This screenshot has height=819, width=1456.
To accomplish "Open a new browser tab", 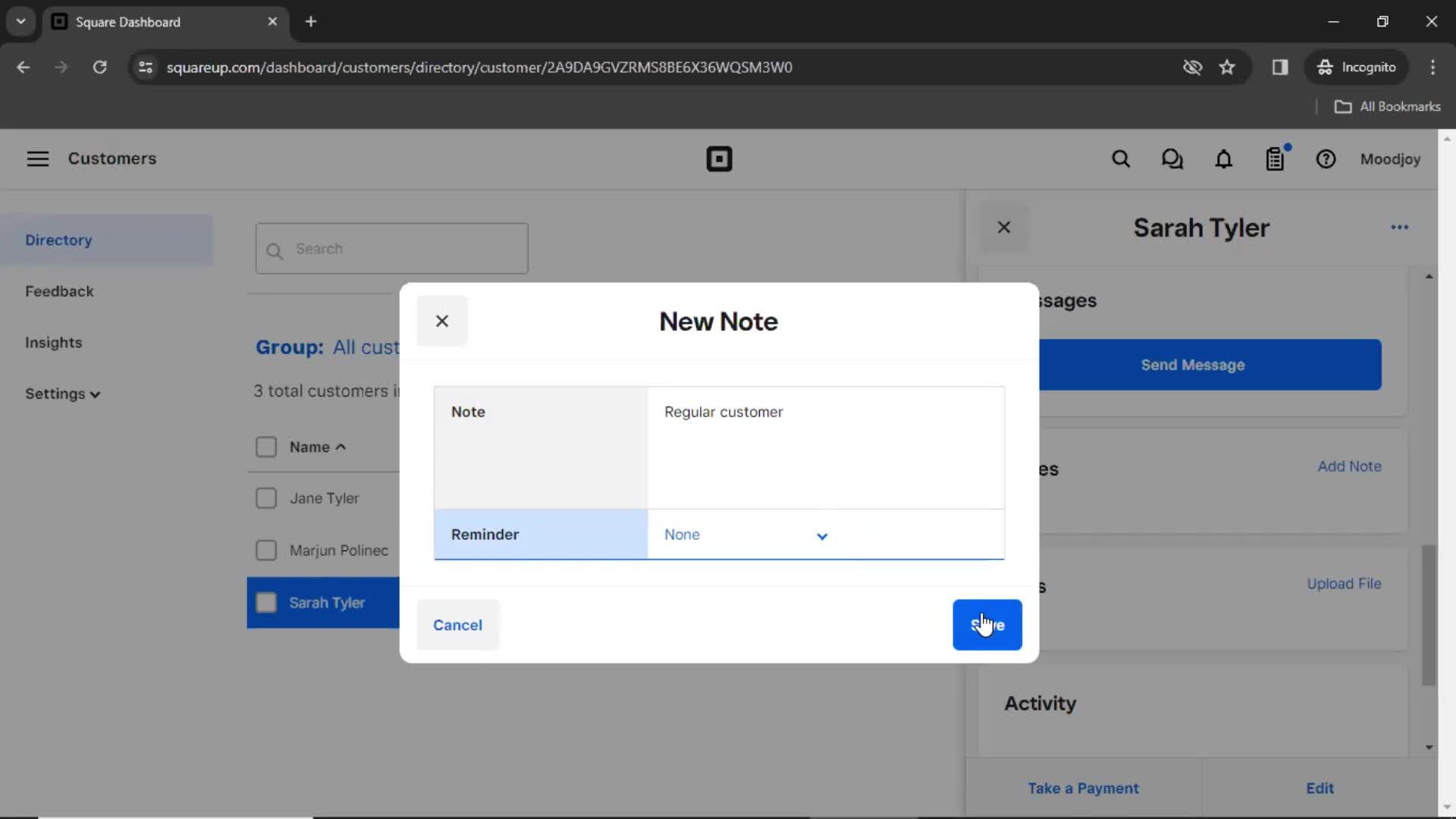I will tap(311, 21).
